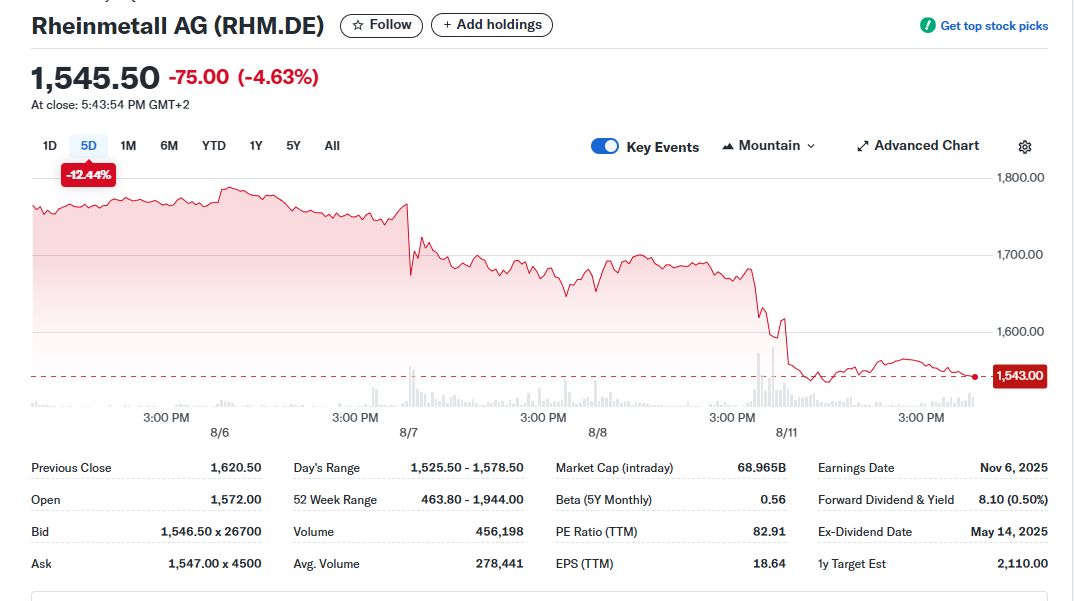
Task: Switch to the 1M range tab
Action: (x=128, y=146)
